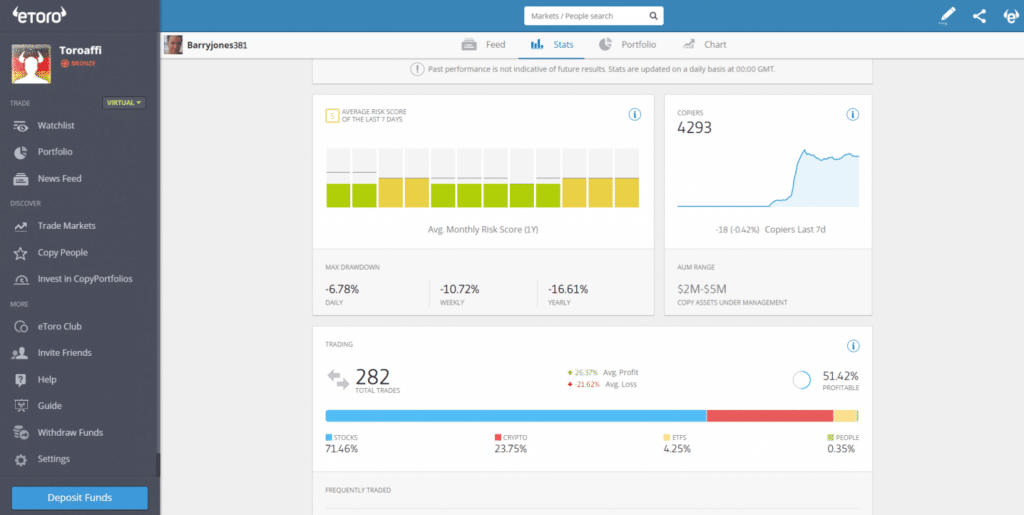The height and width of the screenshot is (515, 1024).
Task: Click the Toroaffi account name
Action: click(x=80, y=50)
